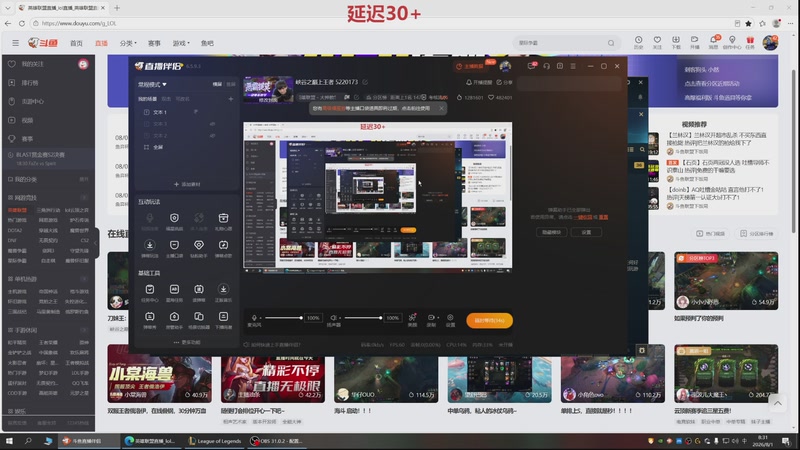Viewport: 800px width, 450px height.
Task: Open the 游戏 dropdown in Douyu navigation
Action: pos(181,43)
